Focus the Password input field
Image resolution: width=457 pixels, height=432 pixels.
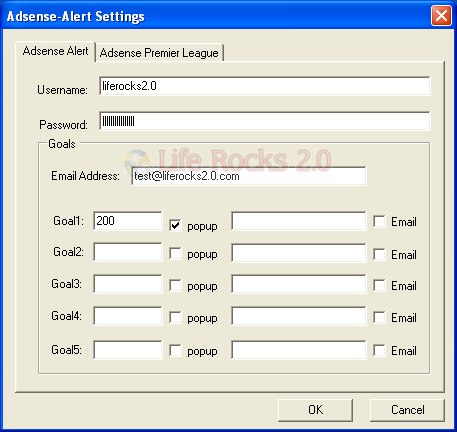(x=265, y=121)
